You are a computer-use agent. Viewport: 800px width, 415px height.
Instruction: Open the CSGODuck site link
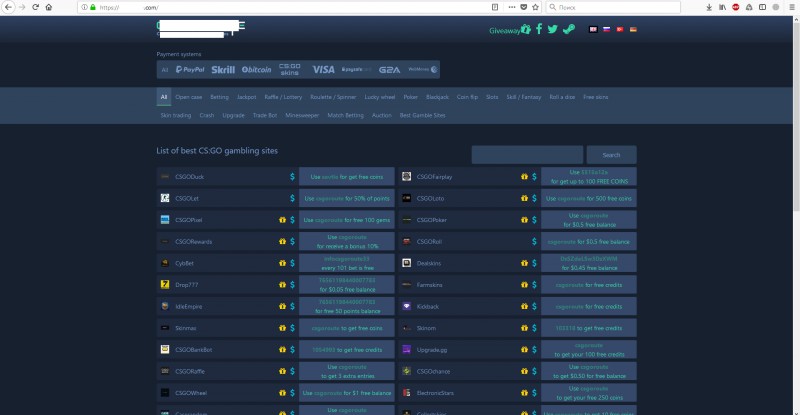pos(189,177)
